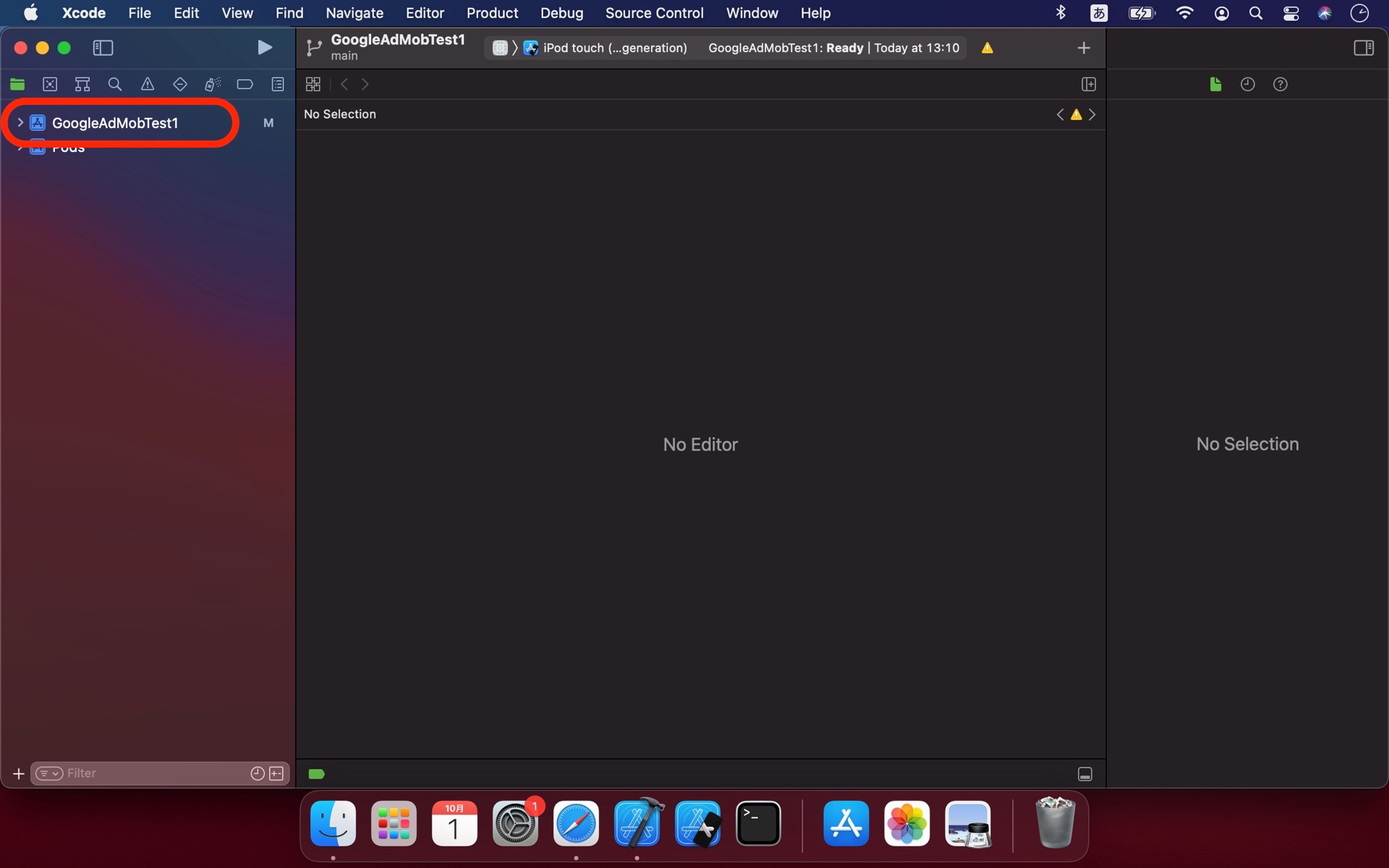The width and height of the screenshot is (1389, 868).
Task: Open the App Store from the Dock
Action: (846, 823)
